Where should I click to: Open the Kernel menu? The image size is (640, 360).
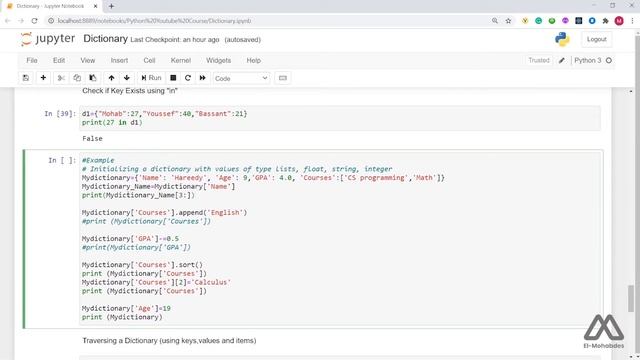point(181,60)
